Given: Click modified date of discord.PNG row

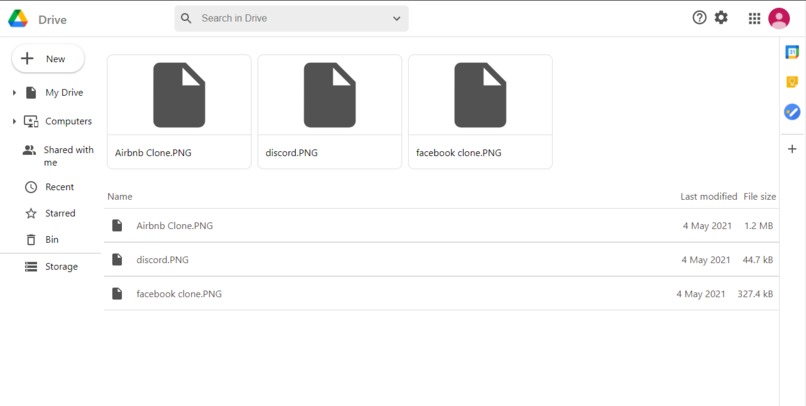Looking at the screenshot, I should pyautogui.click(x=706, y=260).
